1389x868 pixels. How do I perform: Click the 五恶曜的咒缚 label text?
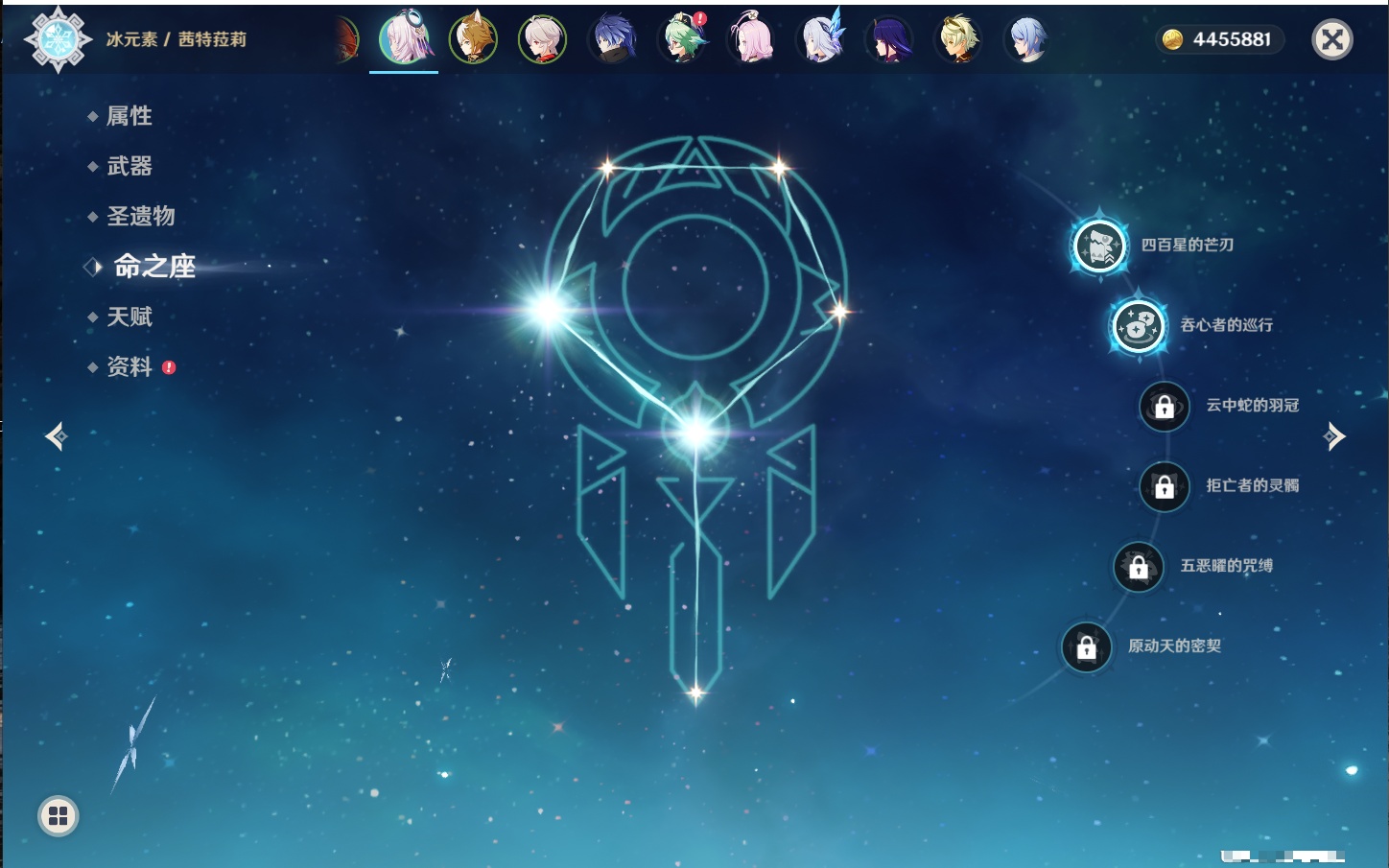tap(1227, 566)
